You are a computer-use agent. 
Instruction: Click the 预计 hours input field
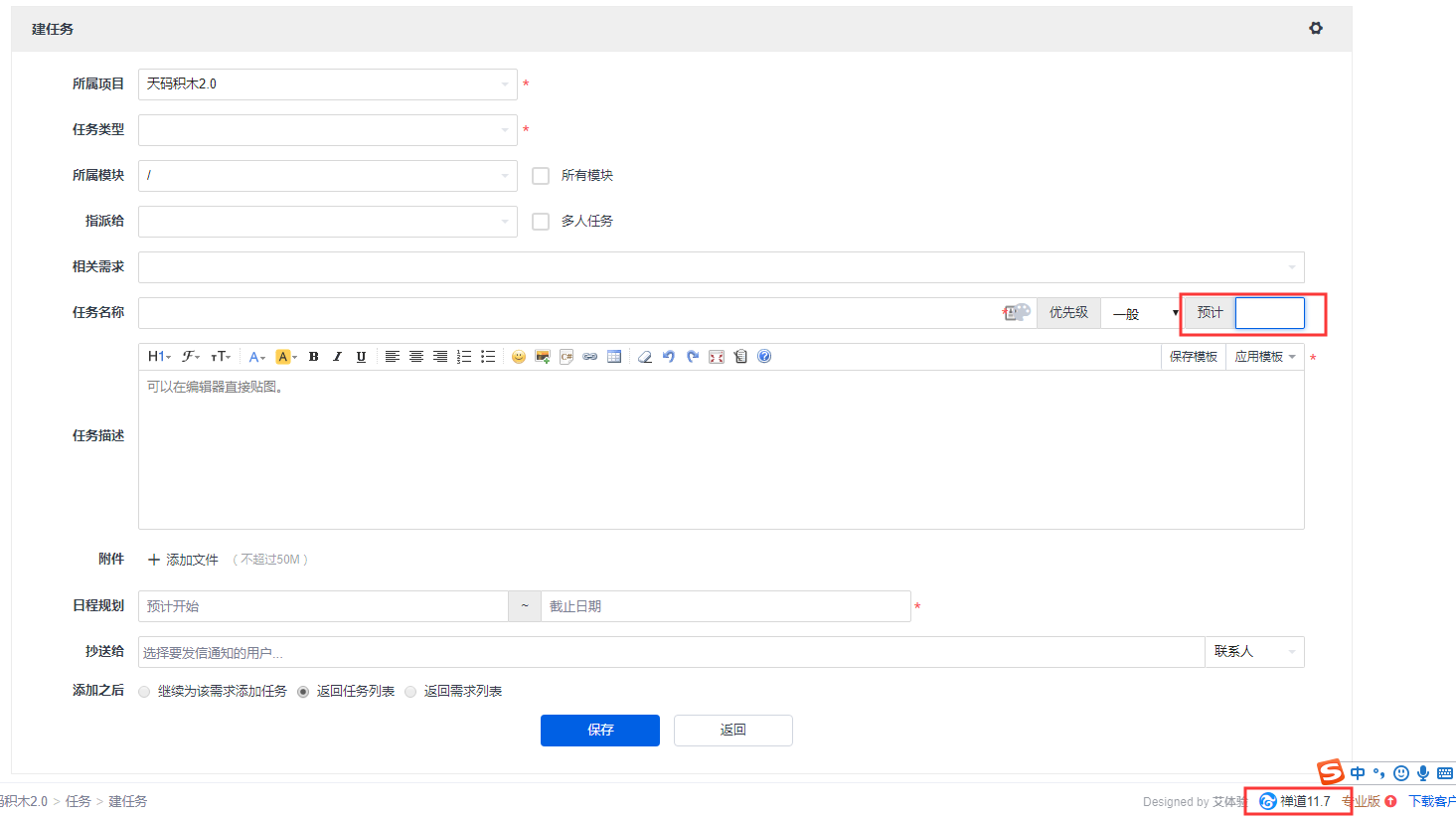[x=1269, y=313]
